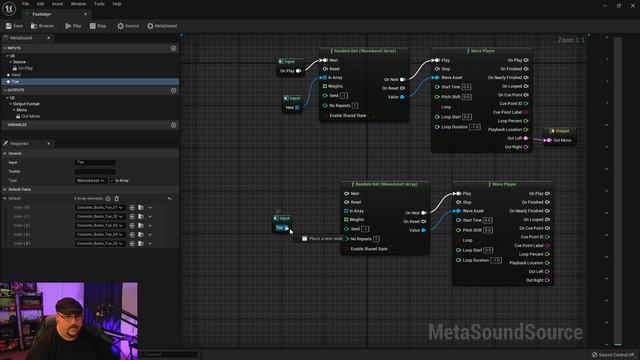Open the Asset menu

[x=58, y=4]
